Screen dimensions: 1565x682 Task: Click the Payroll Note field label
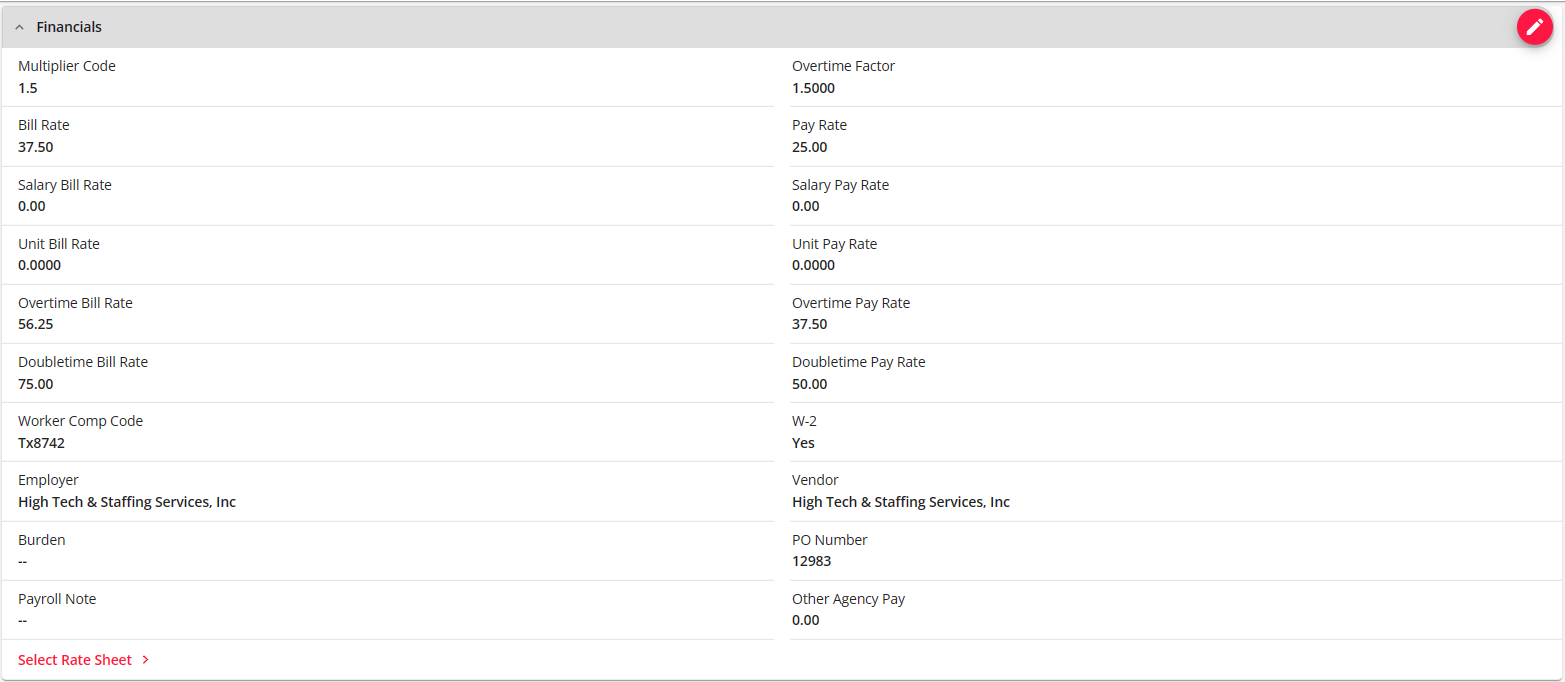point(57,599)
